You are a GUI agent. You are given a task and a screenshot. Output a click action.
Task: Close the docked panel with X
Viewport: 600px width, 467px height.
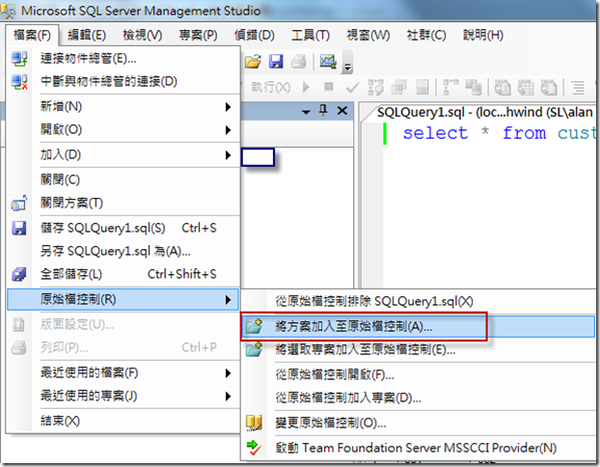click(342, 111)
